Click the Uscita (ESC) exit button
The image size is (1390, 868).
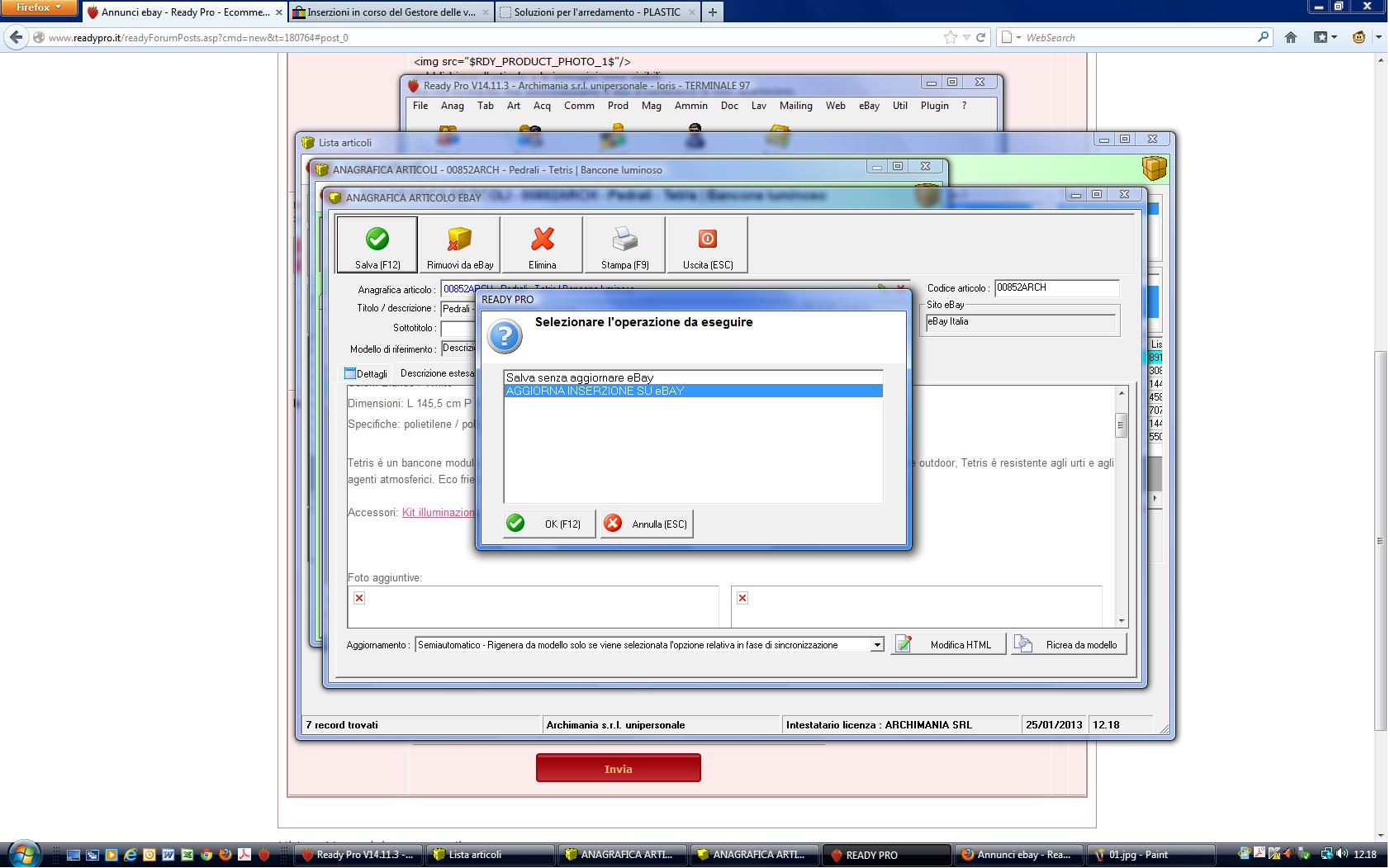click(708, 244)
